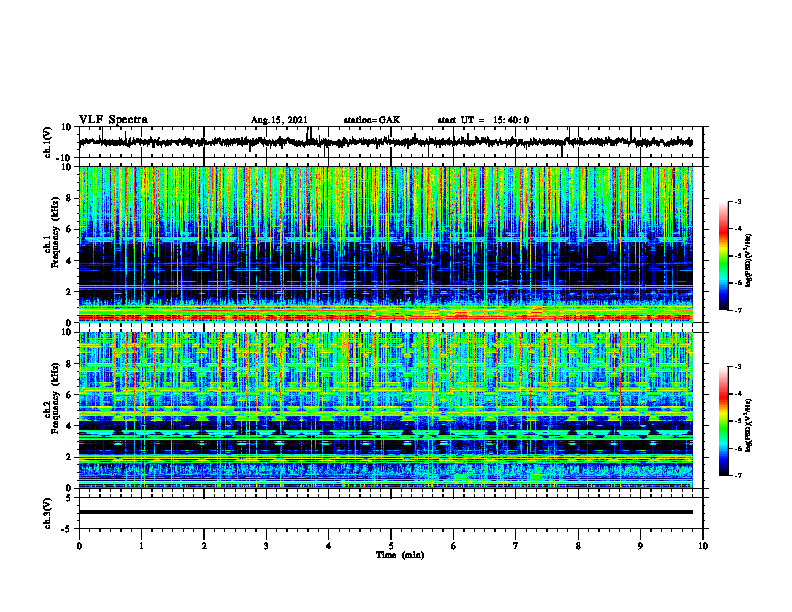792x612 pixels.
Task: Click the ch.2 frequency spectrogram panel
Action: click(391, 410)
